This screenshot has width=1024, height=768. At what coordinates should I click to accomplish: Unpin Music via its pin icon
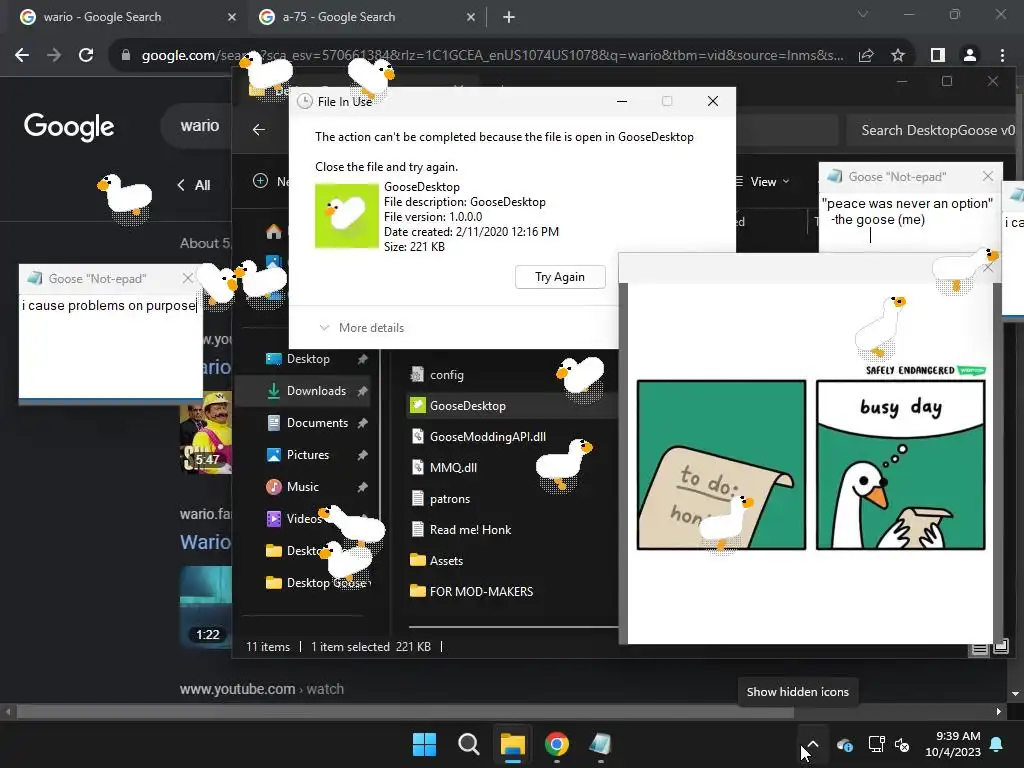point(362,487)
